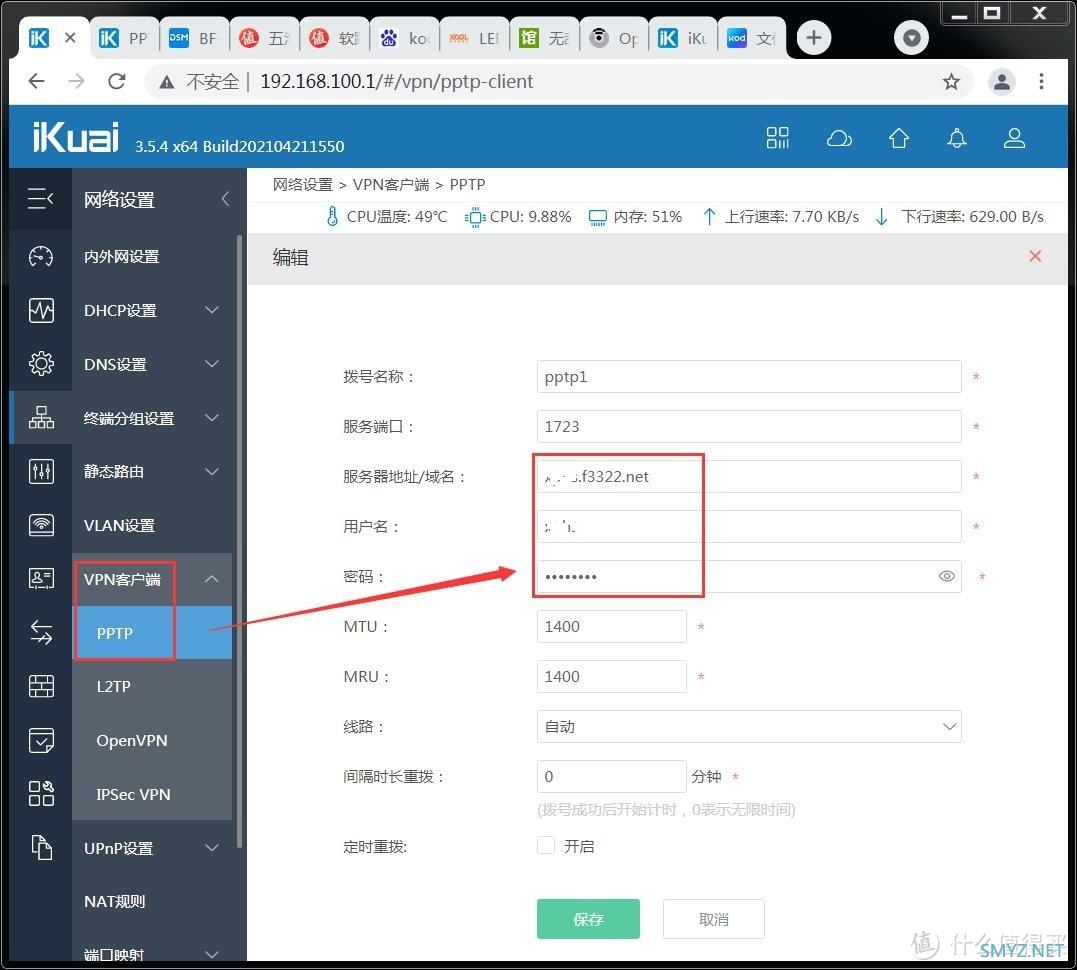Close the active iKuai browser tab

coord(70,38)
